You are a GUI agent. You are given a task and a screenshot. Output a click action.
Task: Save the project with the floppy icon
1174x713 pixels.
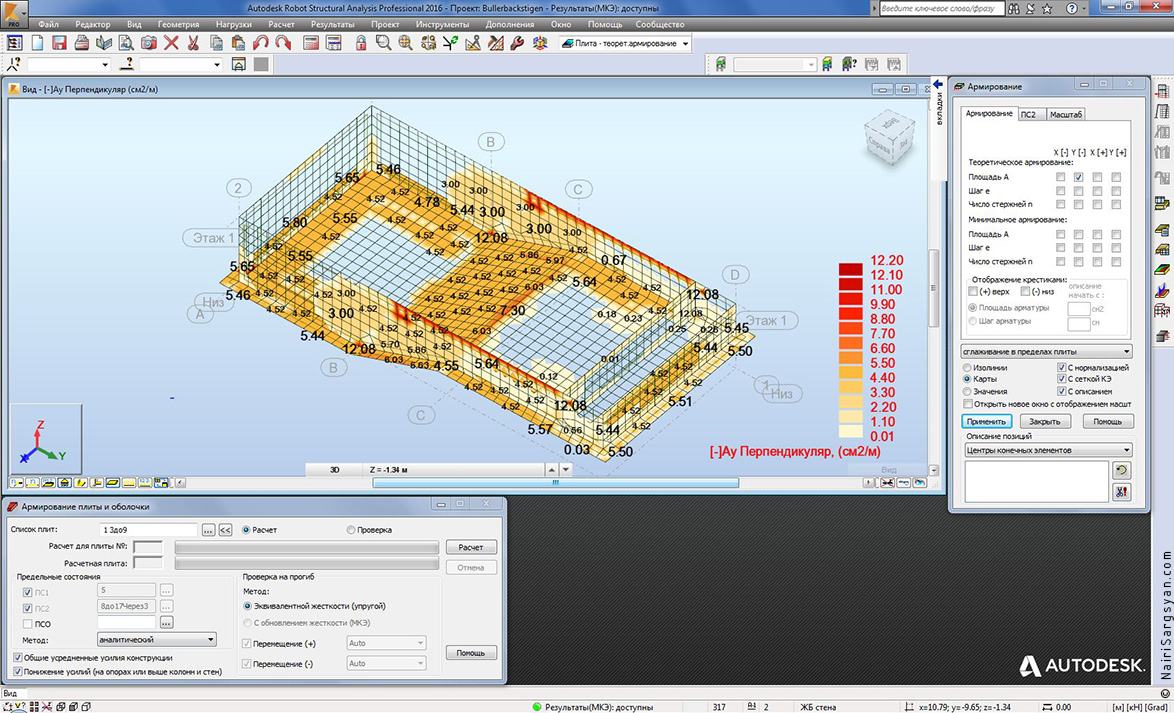tap(59, 43)
